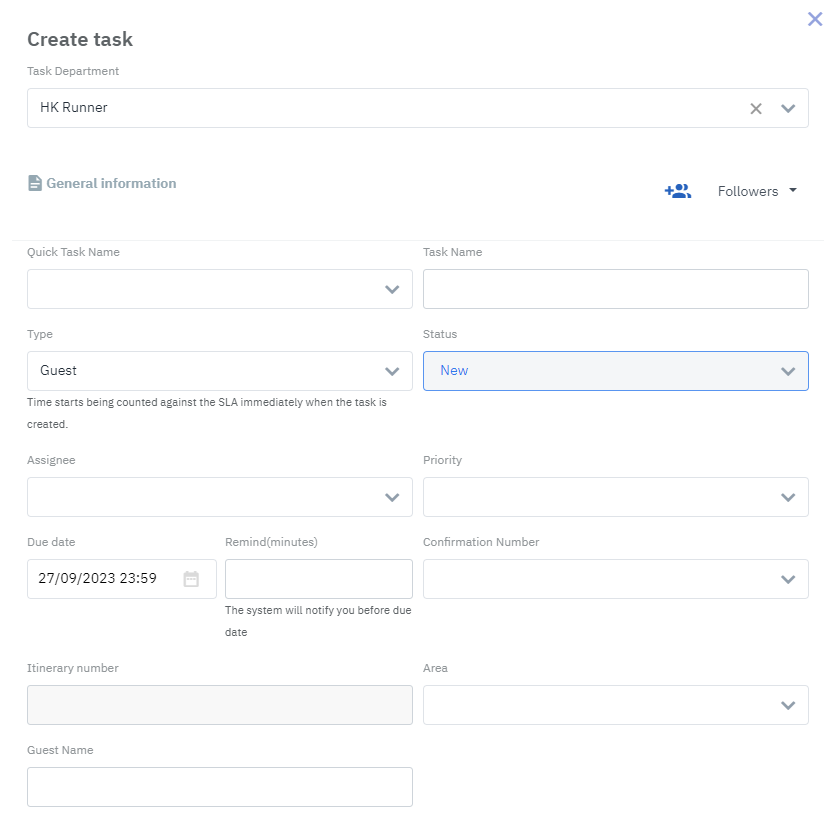This screenshot has width=835, height=821.
Task: Open the Type dropdown showing Guest
Action: click(x=392, y=371)
